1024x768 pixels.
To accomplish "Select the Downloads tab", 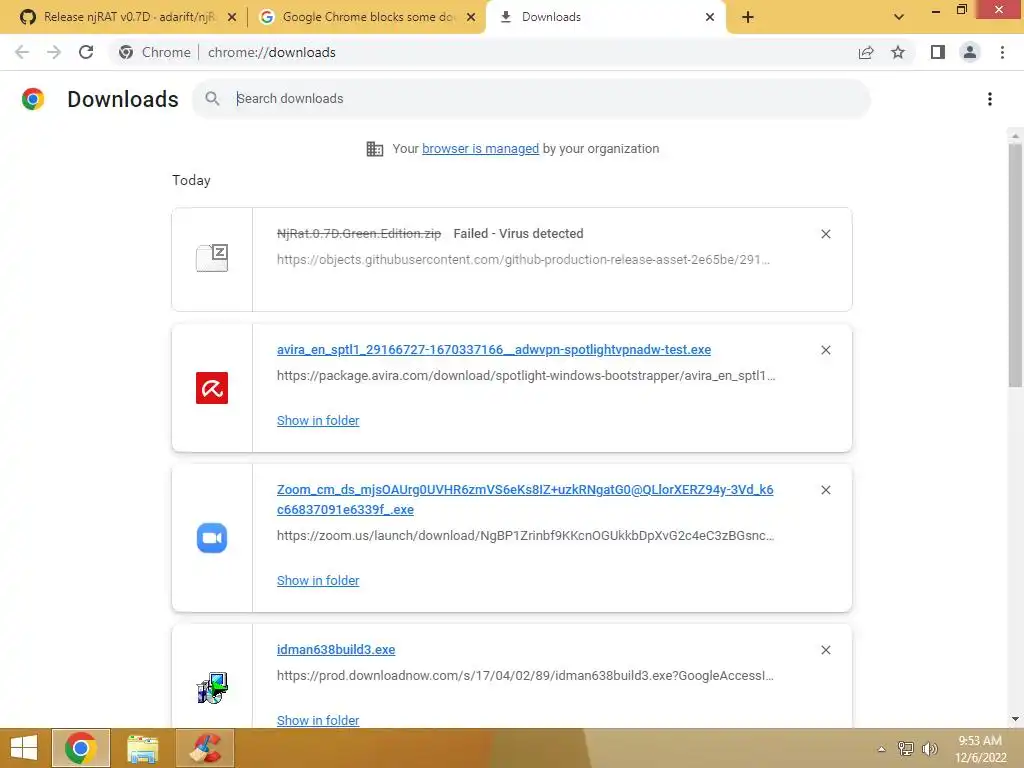I will point(604,17).
